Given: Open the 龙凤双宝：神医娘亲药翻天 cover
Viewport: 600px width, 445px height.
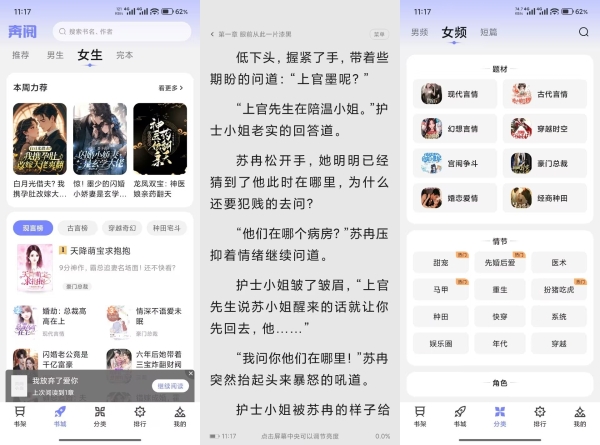Looking at the screenshot, I should pos(160,139).
